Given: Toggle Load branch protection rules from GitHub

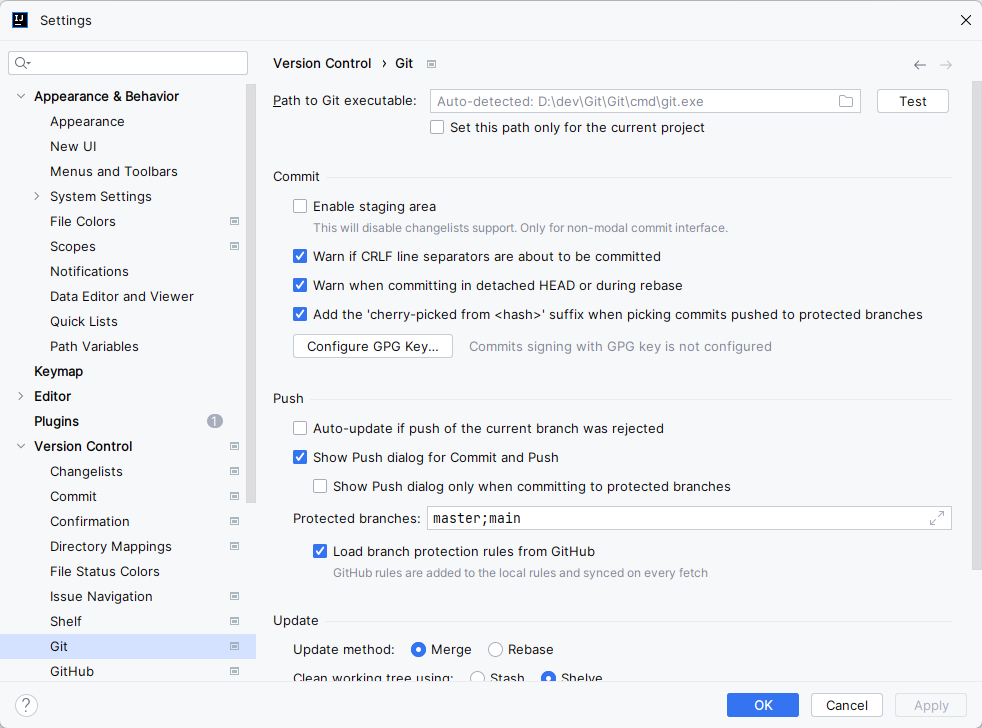Looking at the screenshot, I should pyautogui.click(x=320, y=551).
